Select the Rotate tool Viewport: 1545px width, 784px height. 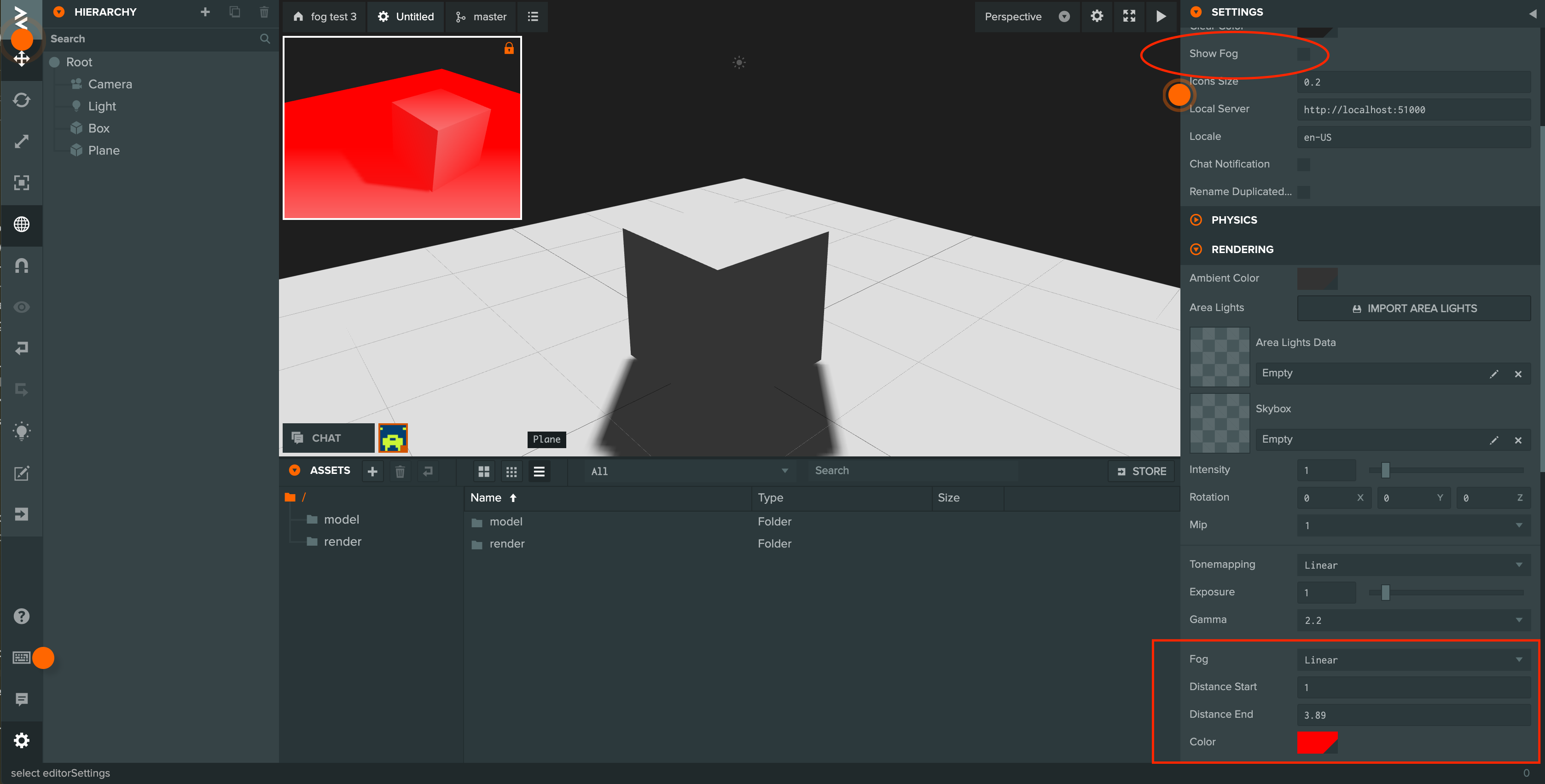coord(22,99)
